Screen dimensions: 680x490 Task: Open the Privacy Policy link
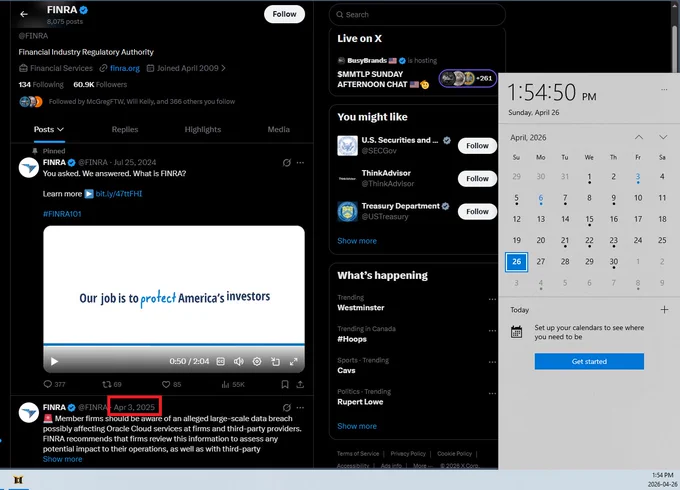tap(408, 454)
